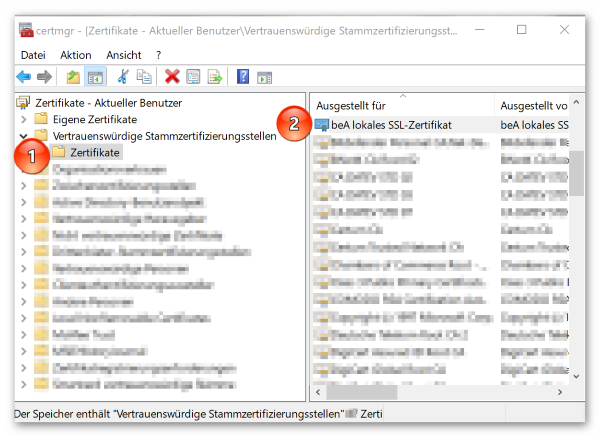
Task: Select the Zertifikate subfolder in tree
Action: coord(95,152)
